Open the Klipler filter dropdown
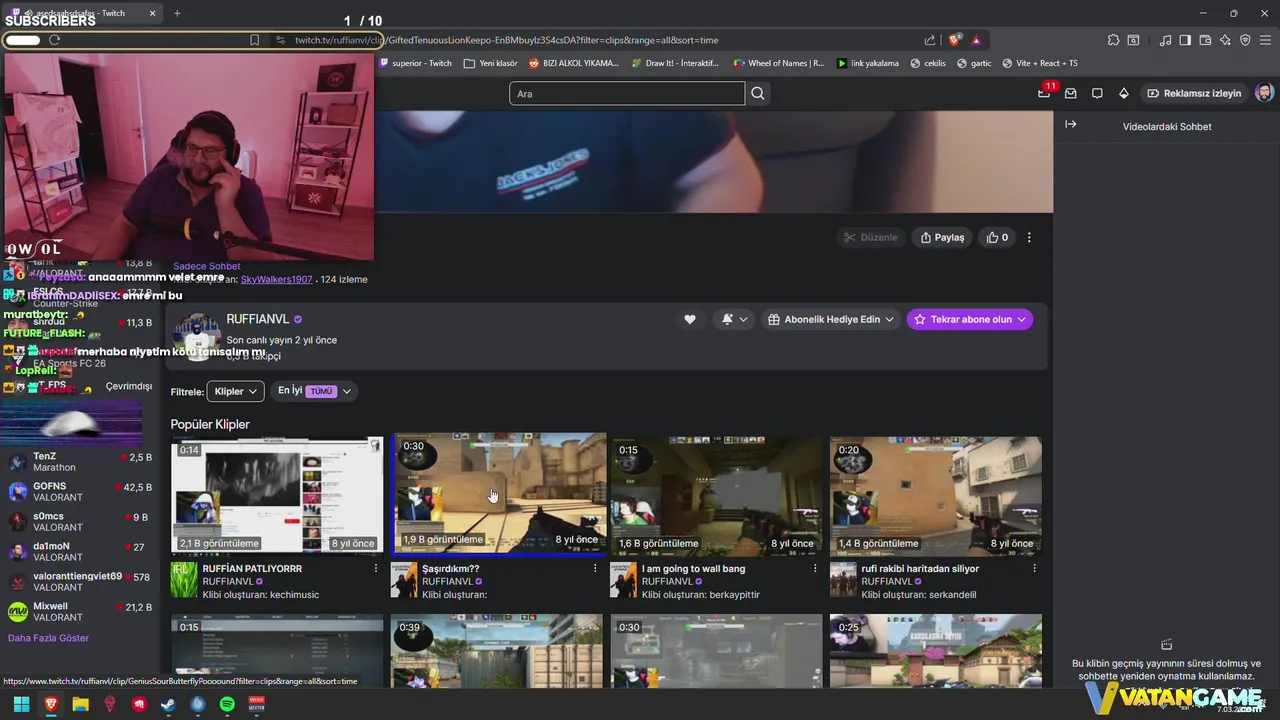Image resolution: width=1280 pixels, height=720 pixels. coord(235,392)
